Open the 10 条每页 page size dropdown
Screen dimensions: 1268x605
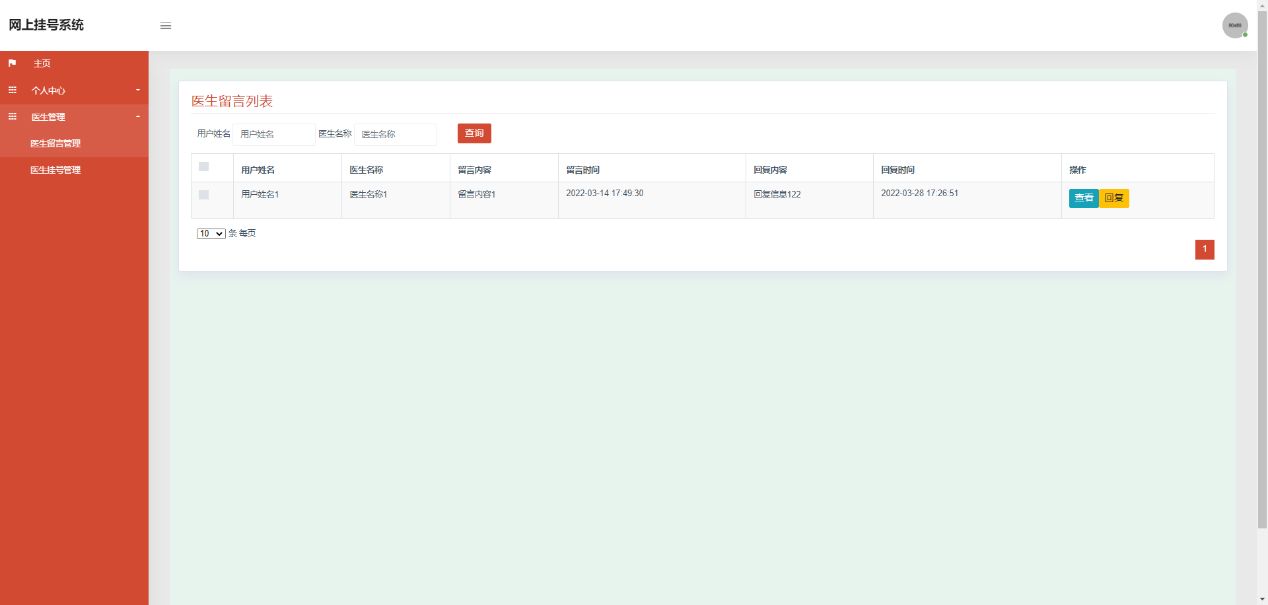point(211,233)
